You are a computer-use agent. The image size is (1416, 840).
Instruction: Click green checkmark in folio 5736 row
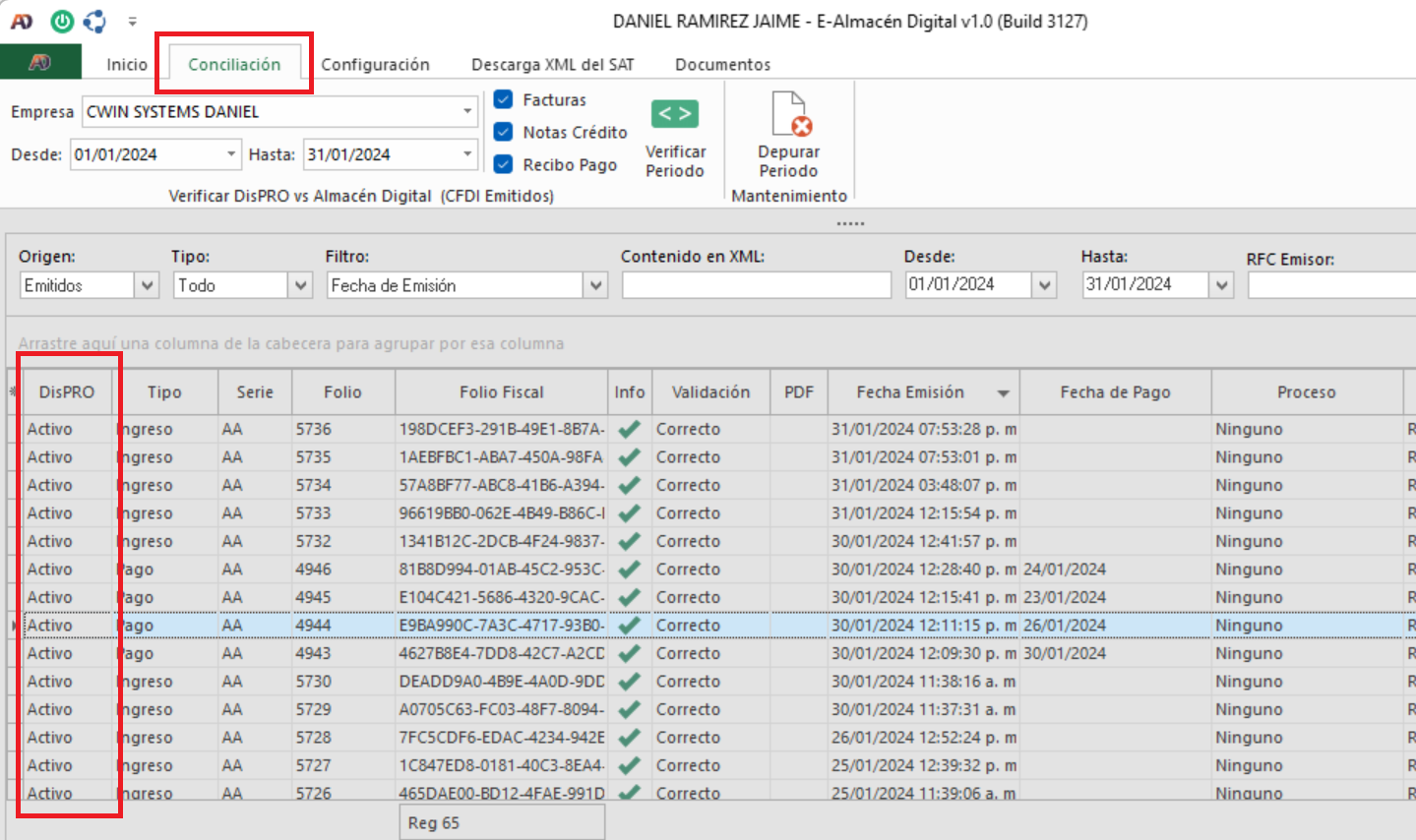pos(630,429)
